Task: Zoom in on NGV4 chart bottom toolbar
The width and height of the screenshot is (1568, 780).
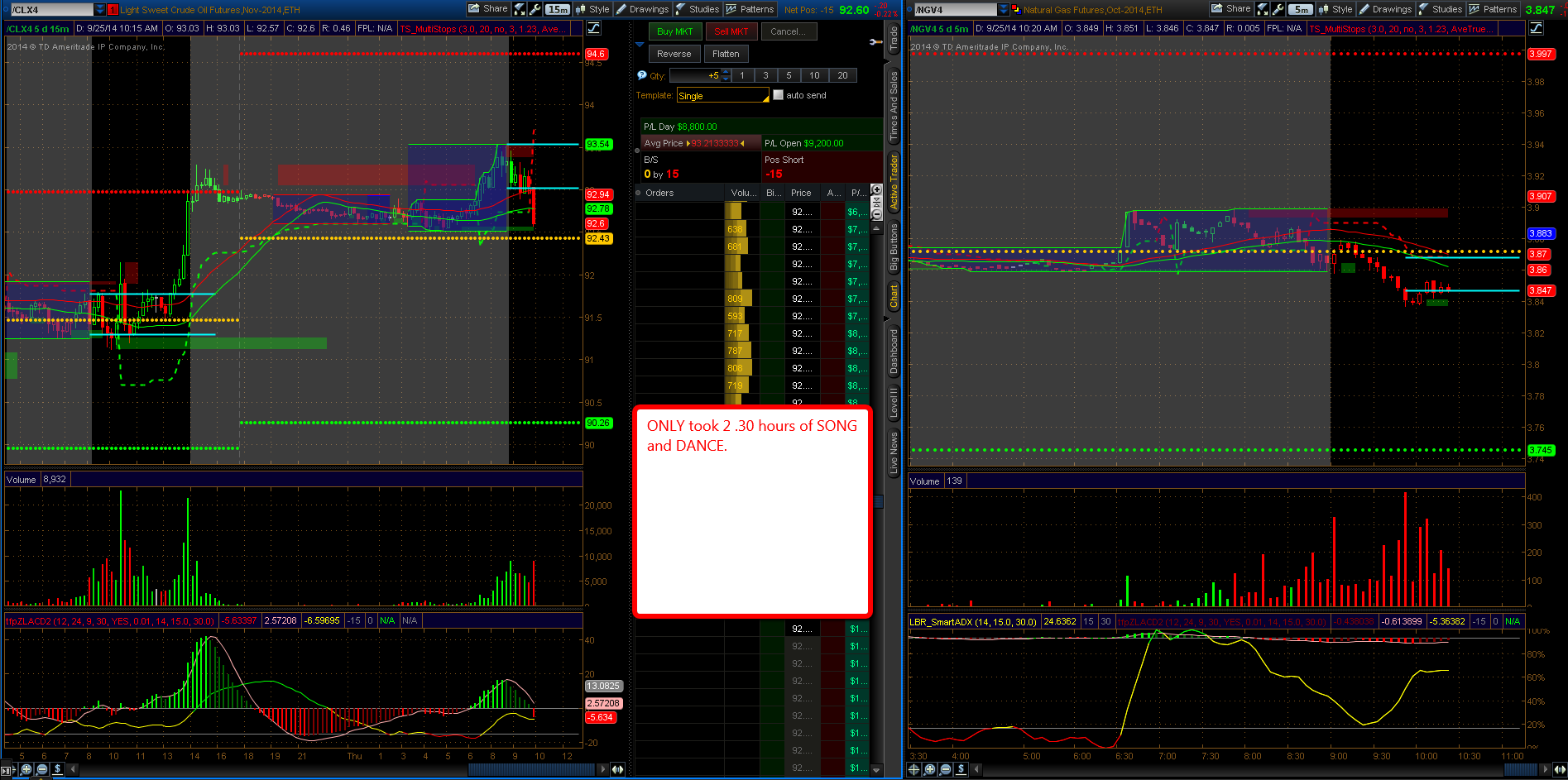Action: pyautogui.click(x=930, y=769)
